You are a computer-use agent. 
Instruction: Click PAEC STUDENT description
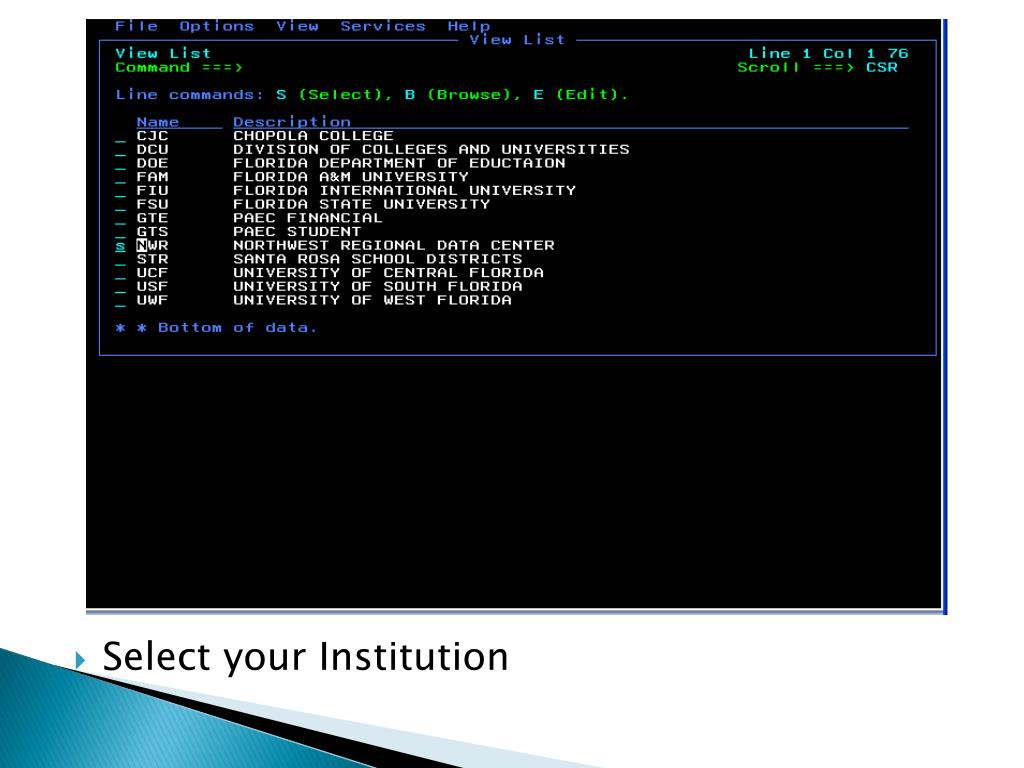tap(297, 232)
